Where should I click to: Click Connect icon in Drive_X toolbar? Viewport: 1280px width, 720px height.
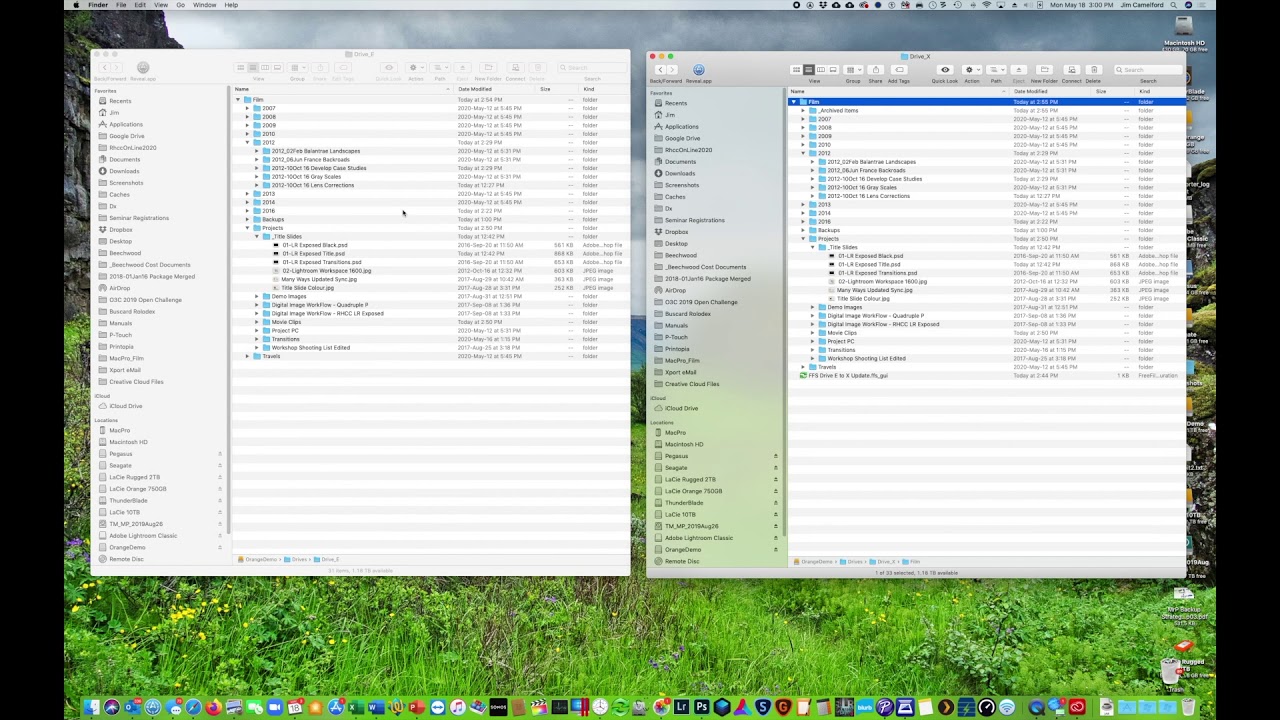1071,70
